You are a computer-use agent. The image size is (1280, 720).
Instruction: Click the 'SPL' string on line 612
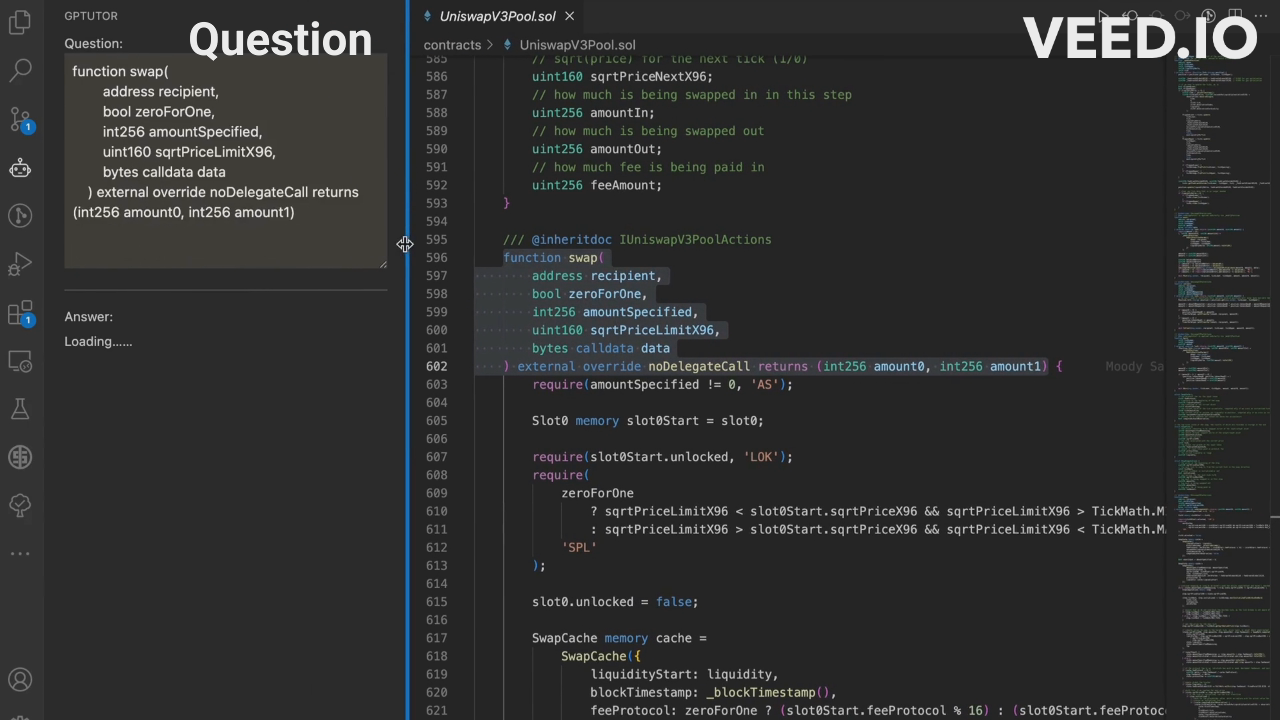point(579,547)
